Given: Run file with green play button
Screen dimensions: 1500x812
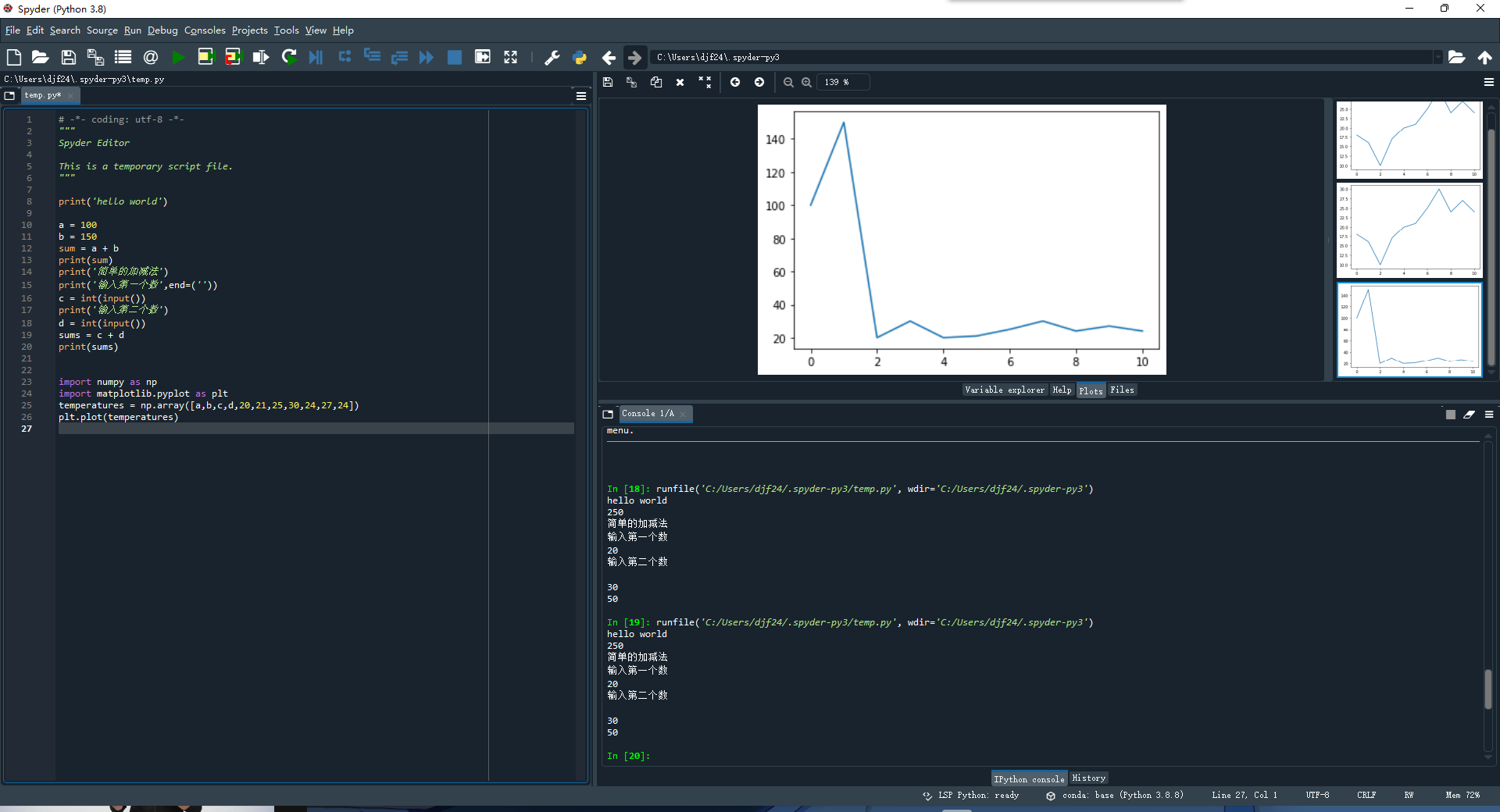Looking at the screenshot, I should coord(178,57).
